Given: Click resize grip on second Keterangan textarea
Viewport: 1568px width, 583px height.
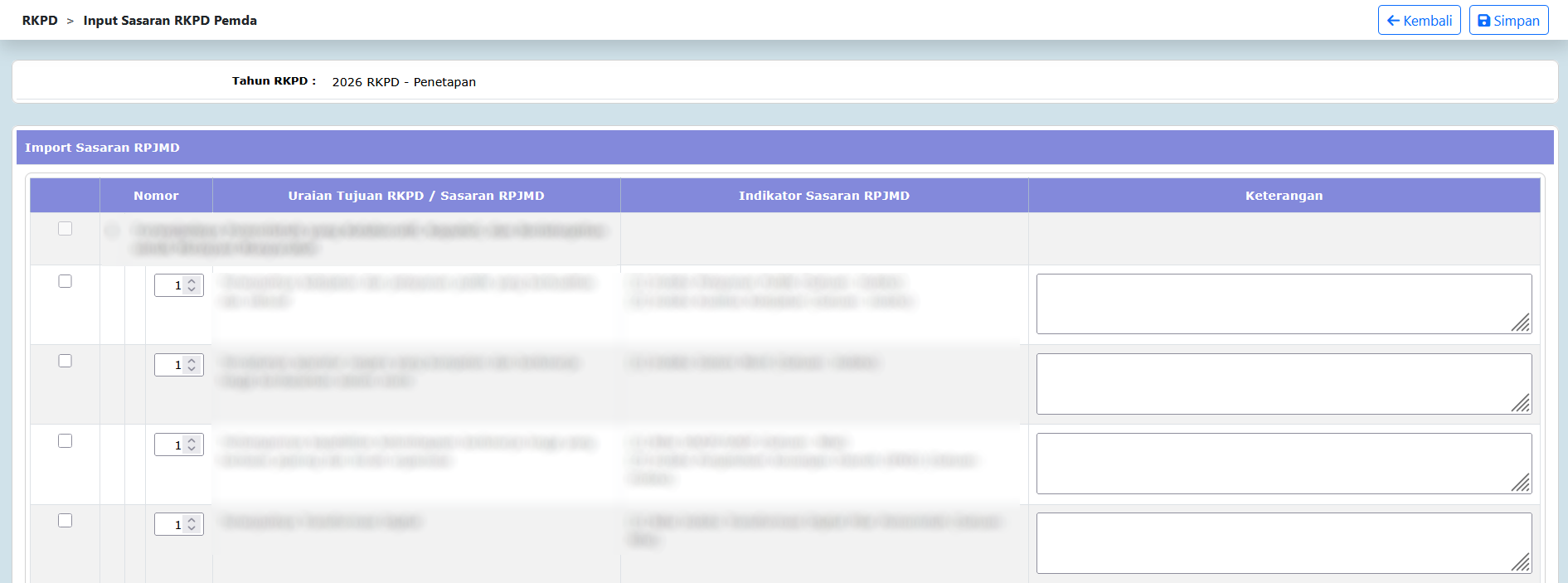Looking at the screenshot, I should 1521,404.
